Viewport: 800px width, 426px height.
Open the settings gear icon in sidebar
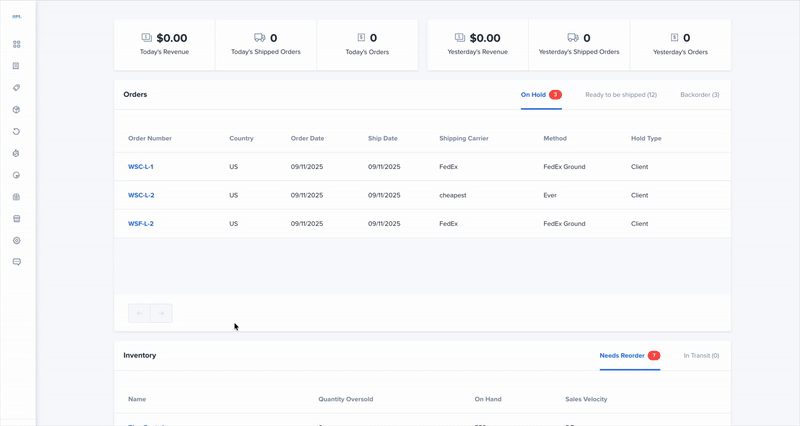coord(16,240)
